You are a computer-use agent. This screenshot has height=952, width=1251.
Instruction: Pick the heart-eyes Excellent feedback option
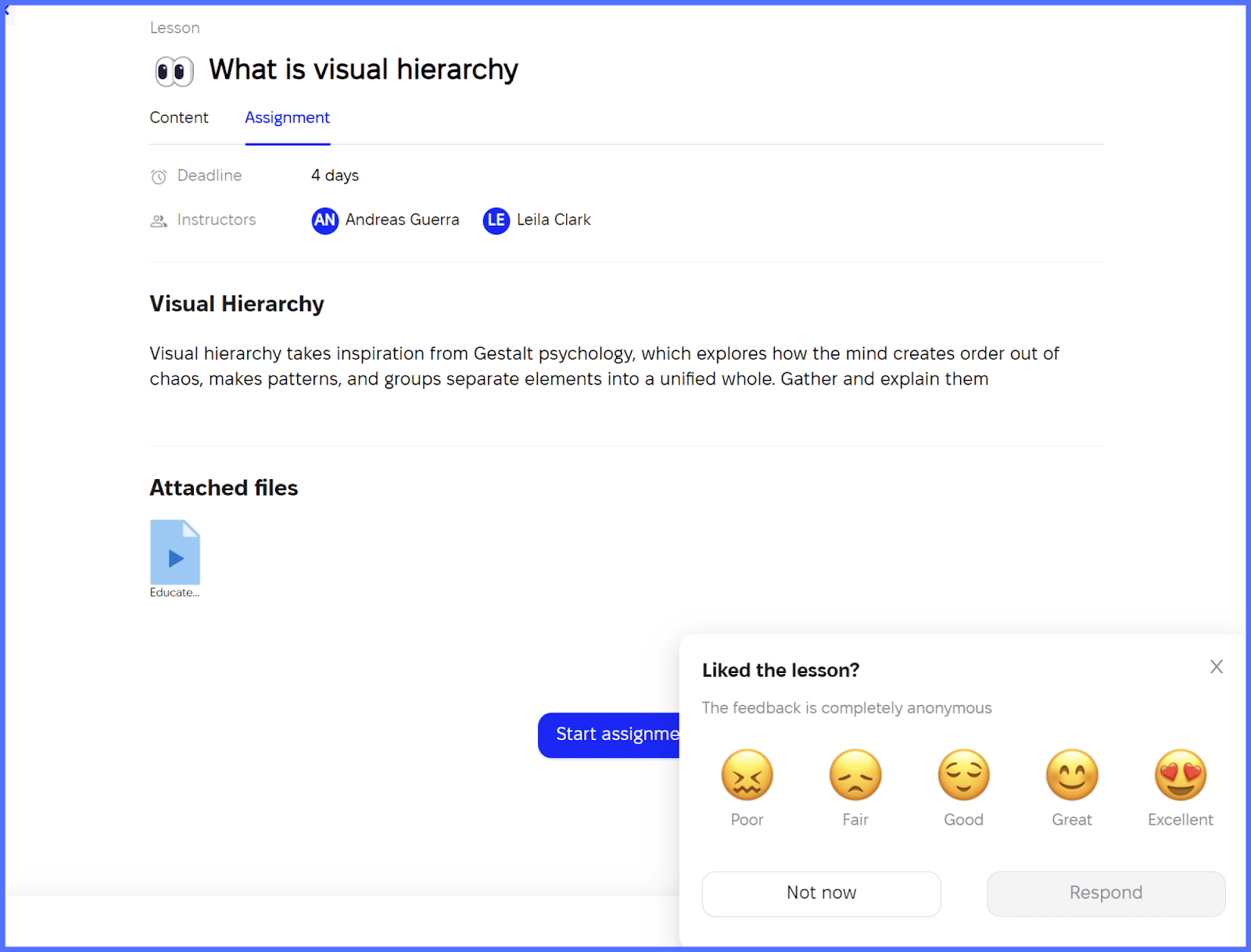click(x=1180, y=775)
